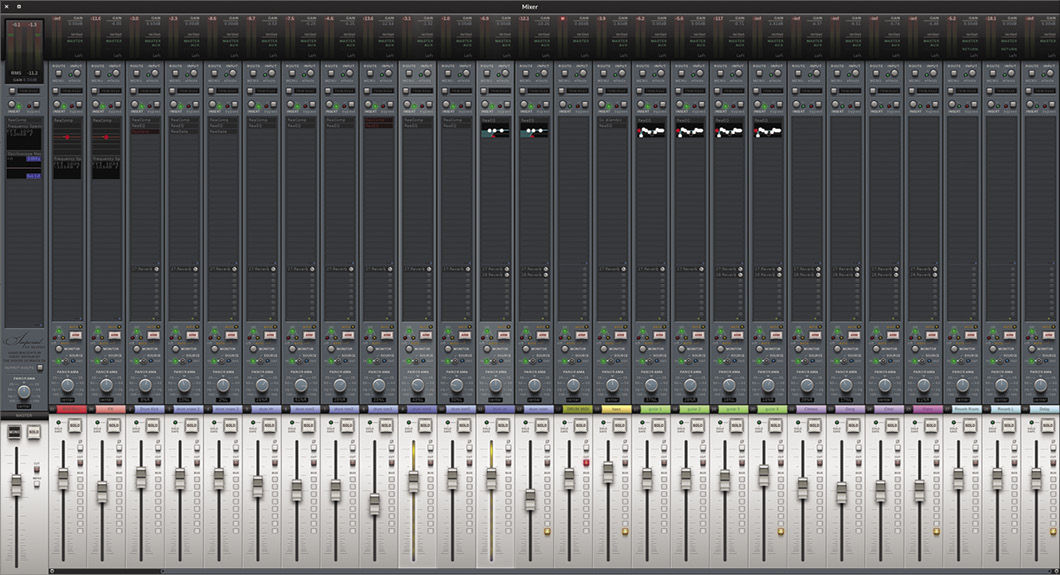Click the pan knob on guitar 1 track
The height and width of the screenshot is (575, 1060).
[x=651, y=385]
